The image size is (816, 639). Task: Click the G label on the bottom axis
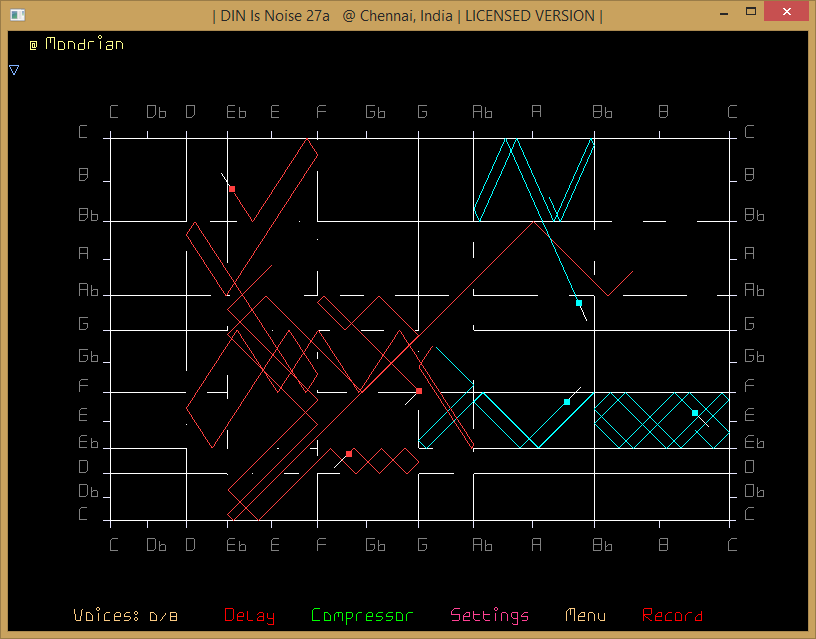click(x=423, y=545)
